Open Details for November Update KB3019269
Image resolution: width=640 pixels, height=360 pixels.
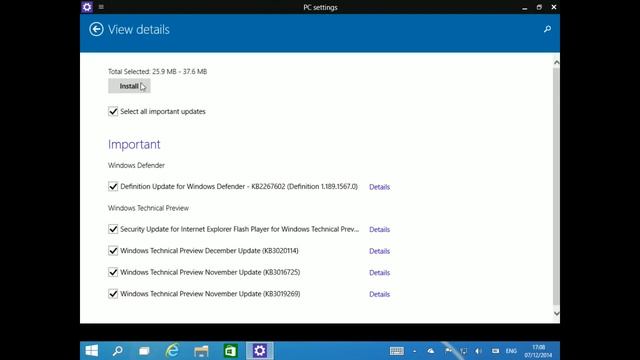380,294
